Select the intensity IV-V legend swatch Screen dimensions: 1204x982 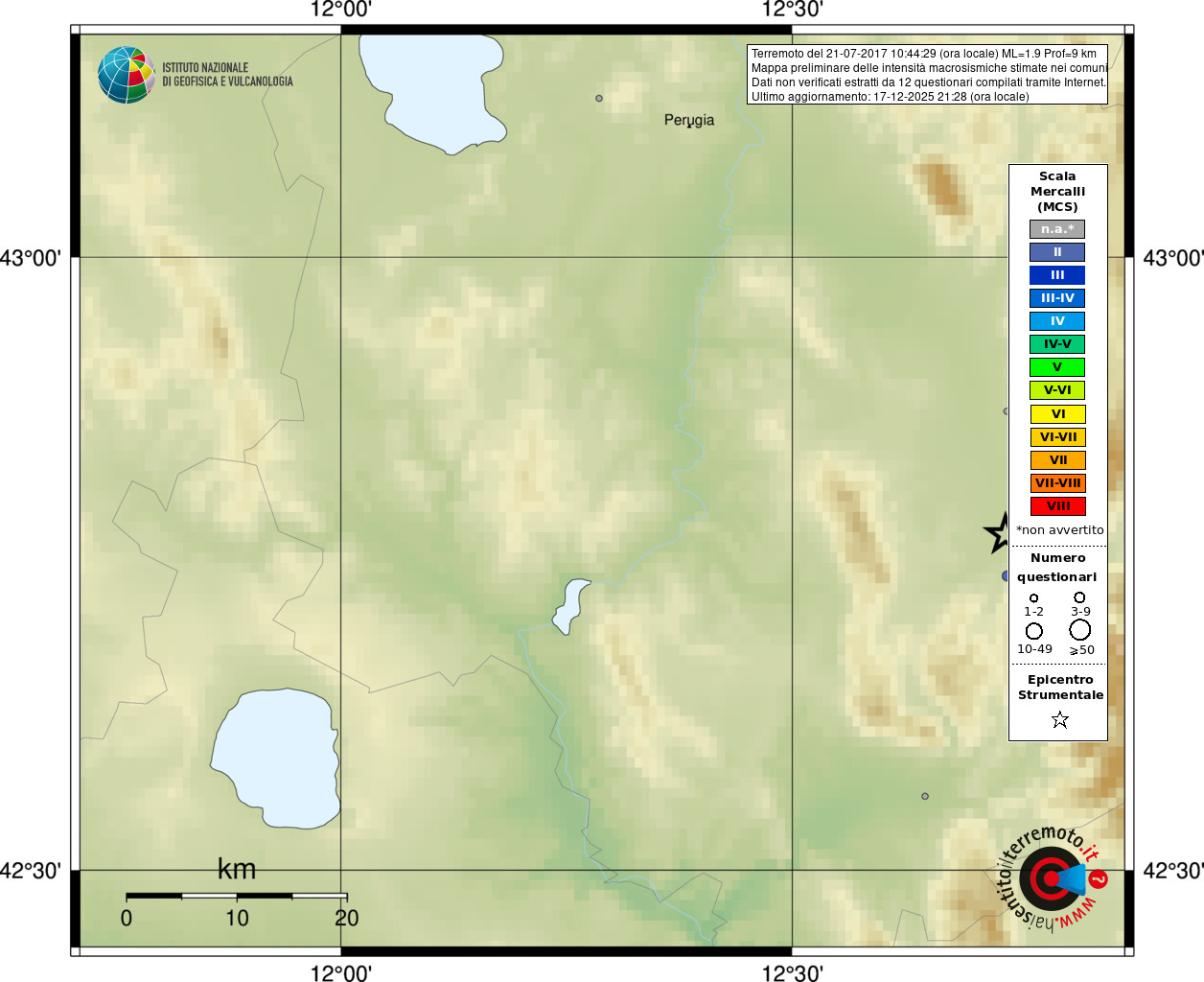point(1057,344)
